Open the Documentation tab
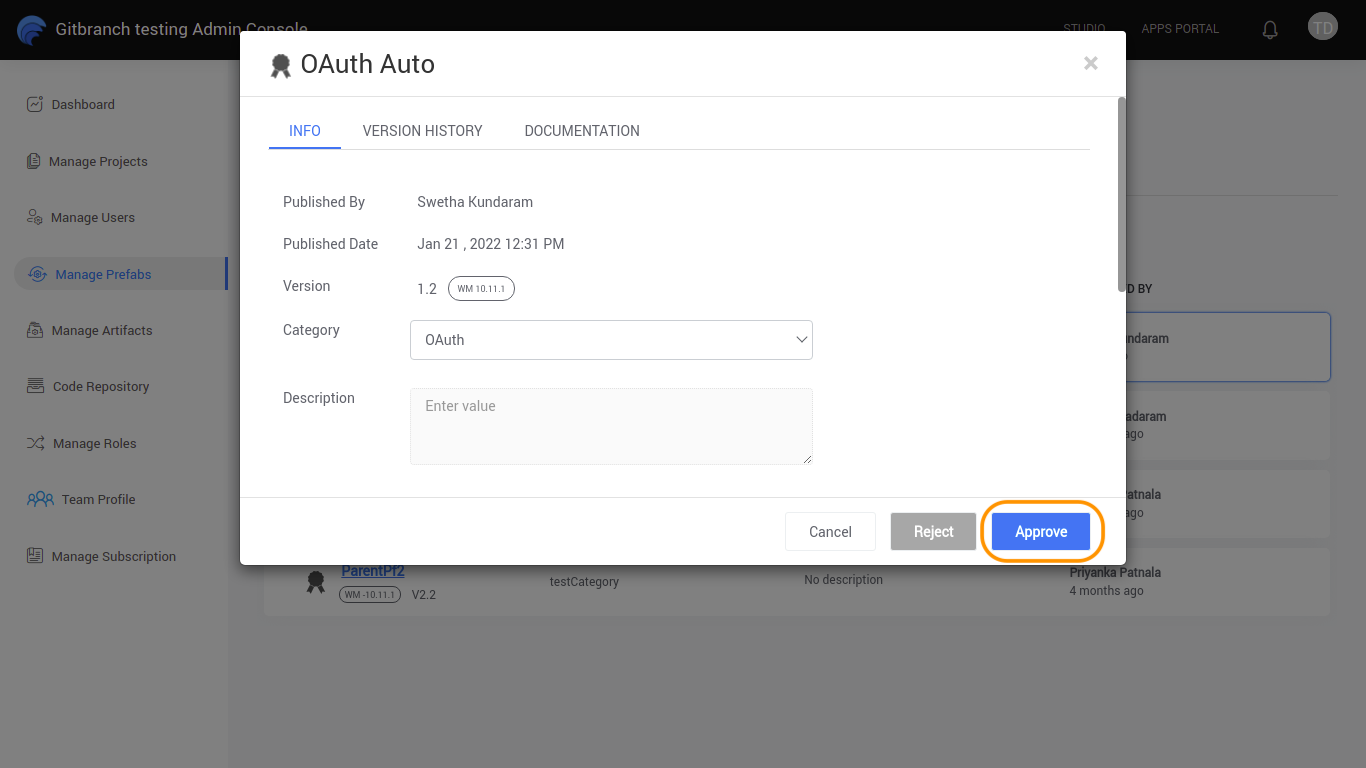The width and height of the screenshot is (1366, 768). [582, 131]
